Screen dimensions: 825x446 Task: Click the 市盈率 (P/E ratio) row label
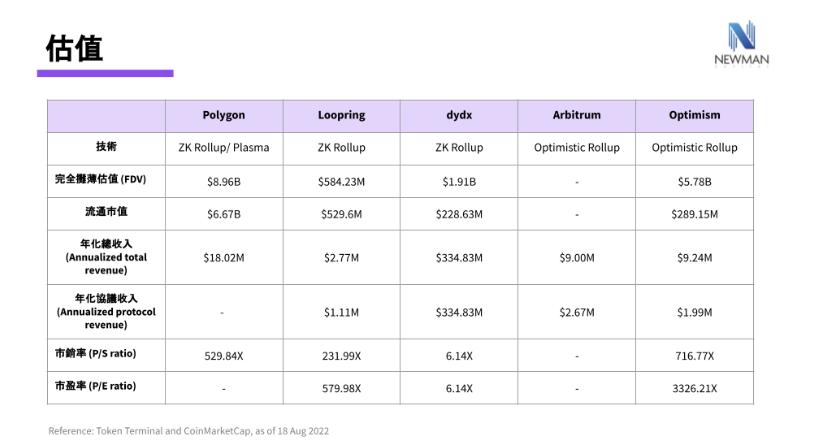click(106, 386)
